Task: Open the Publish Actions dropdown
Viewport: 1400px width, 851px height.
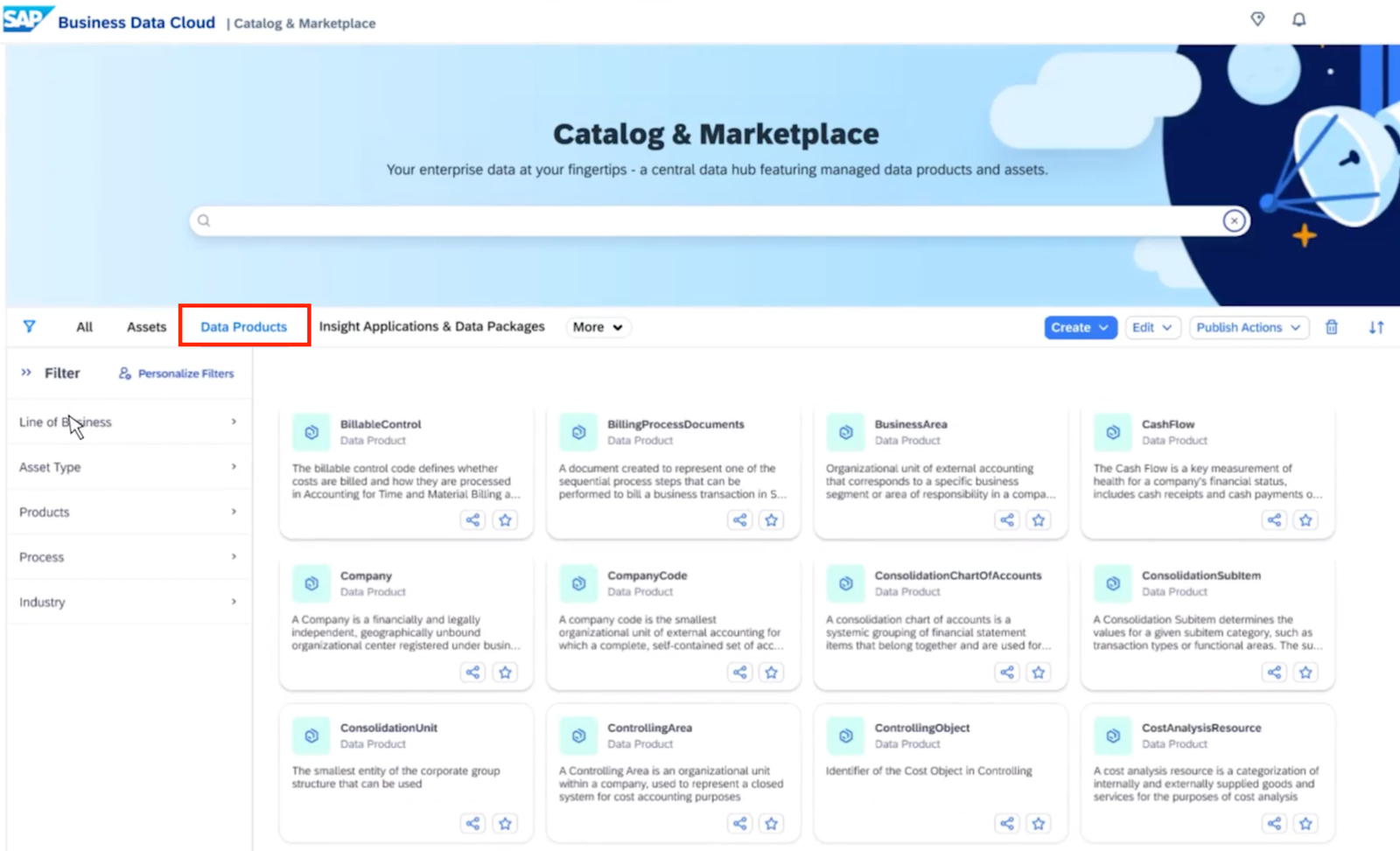Action: pos(1249,327)
